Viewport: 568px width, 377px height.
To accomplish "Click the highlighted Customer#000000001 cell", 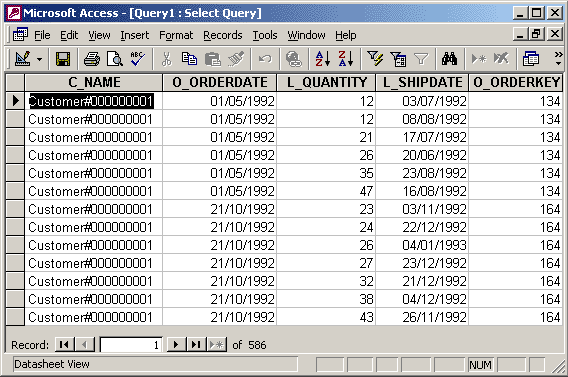I will 94,101.
